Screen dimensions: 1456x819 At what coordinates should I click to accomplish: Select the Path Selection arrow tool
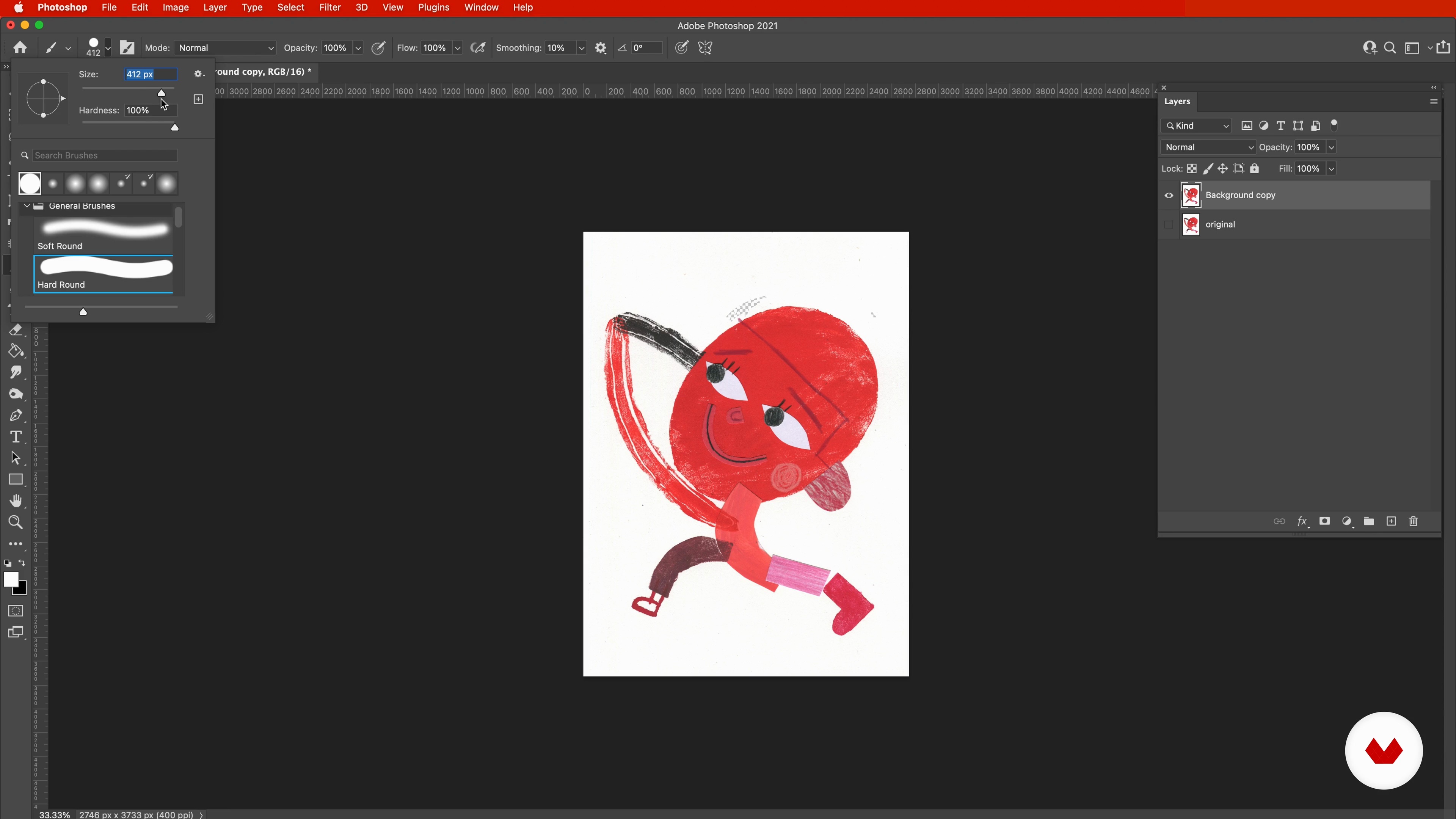(x=16, y=458)
